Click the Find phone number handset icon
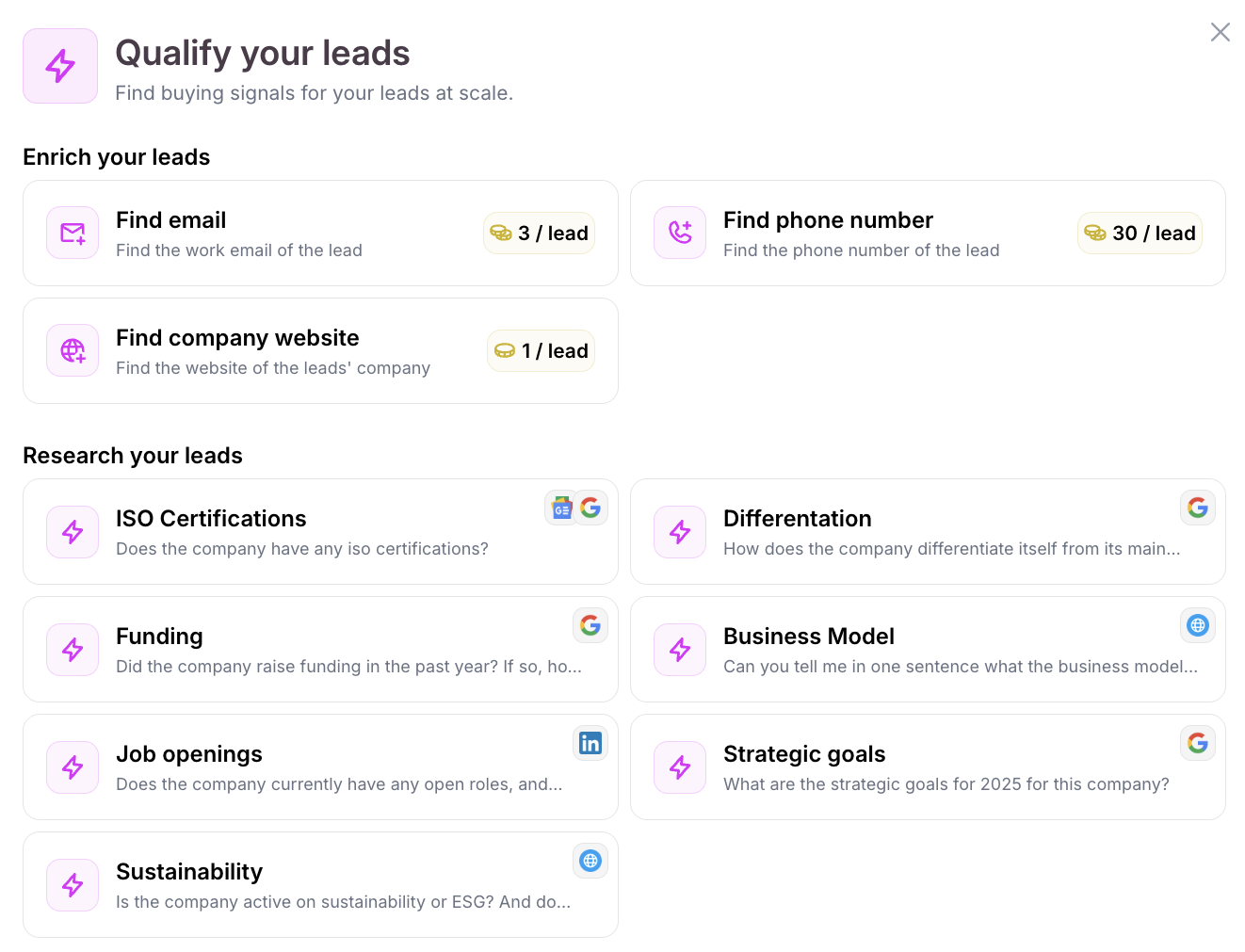The width and height of the screenshot is (1245, 952). click(x=680, y=233)
